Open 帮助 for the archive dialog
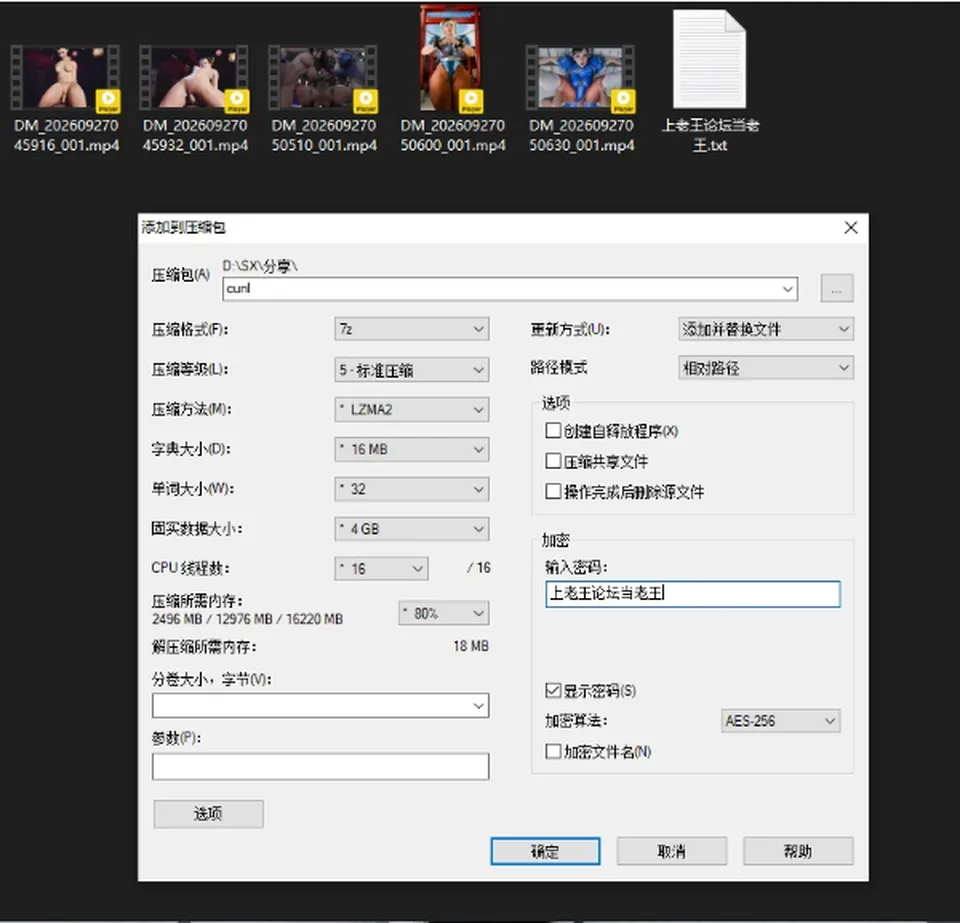Image resolution: width=960 pixels, height=923 pixels. pyautogui.click(x=798, y=851)
